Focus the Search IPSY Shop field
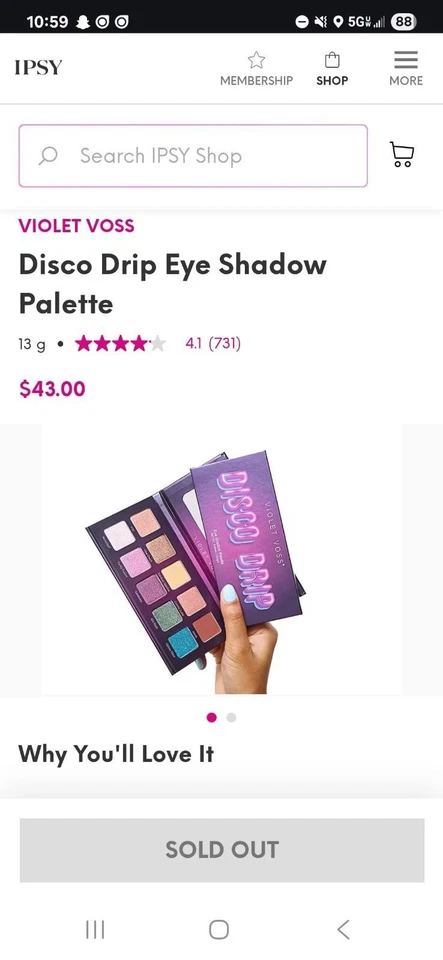The width and height of the screenshot is (443, 960). pyautogui.click(x=193, y=156)
